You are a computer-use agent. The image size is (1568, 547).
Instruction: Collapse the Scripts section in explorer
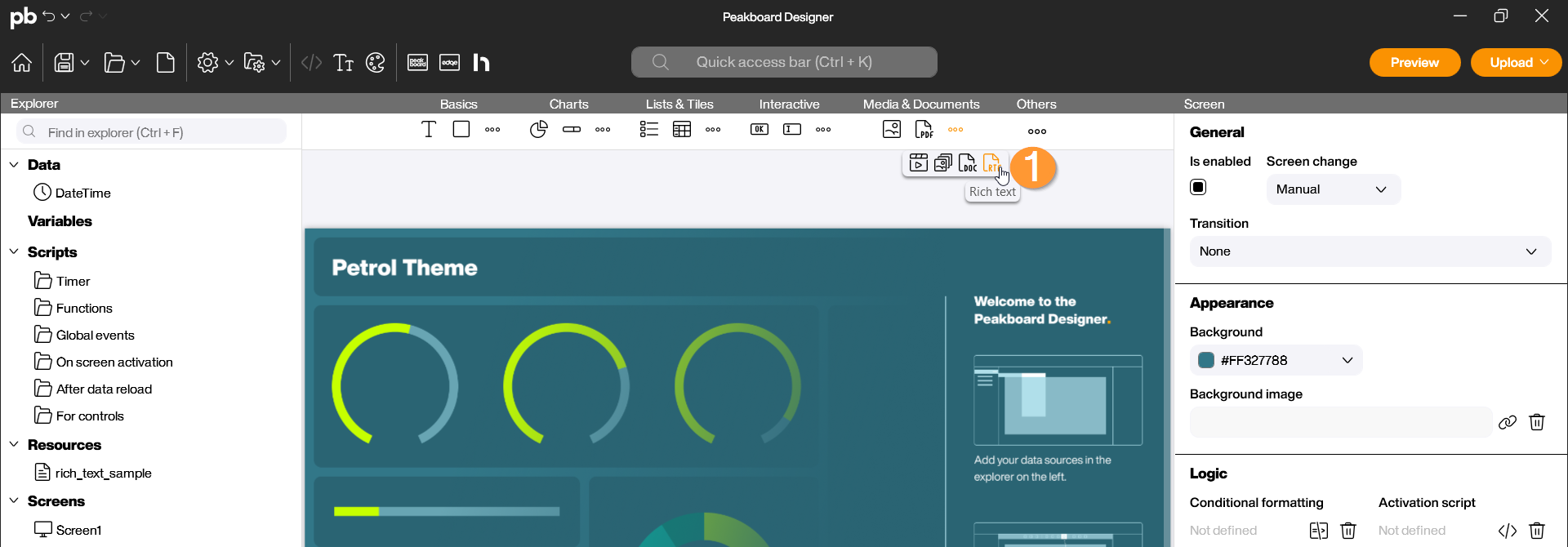point(14,252)
